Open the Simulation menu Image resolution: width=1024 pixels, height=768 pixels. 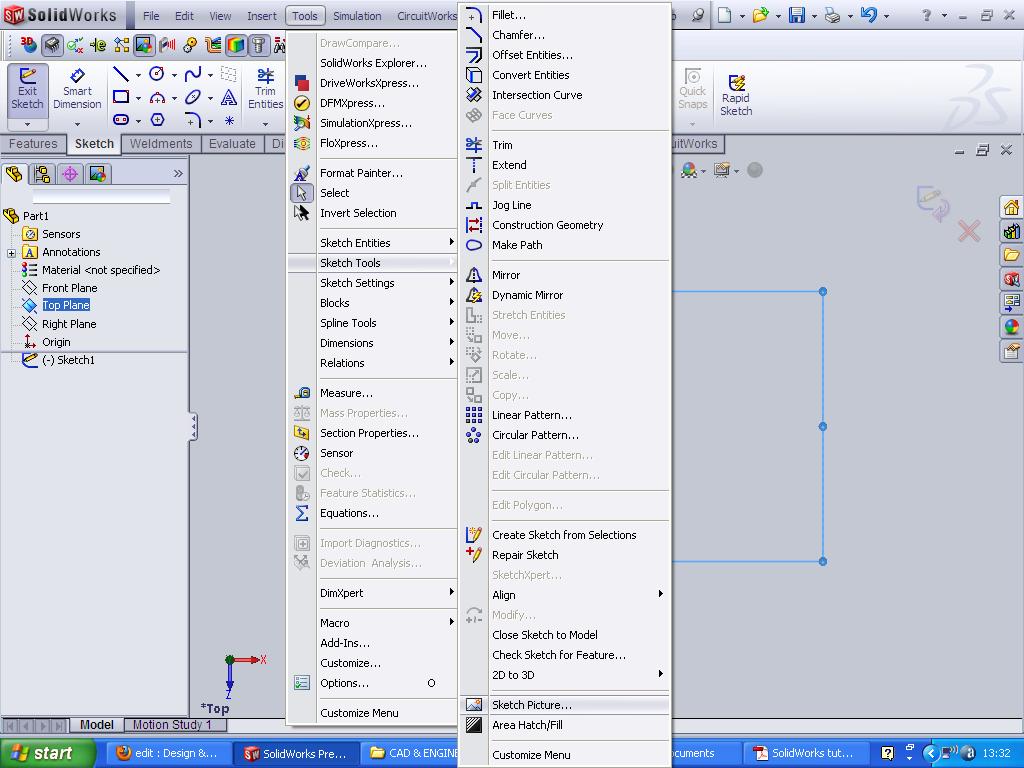tap(357, 16)
